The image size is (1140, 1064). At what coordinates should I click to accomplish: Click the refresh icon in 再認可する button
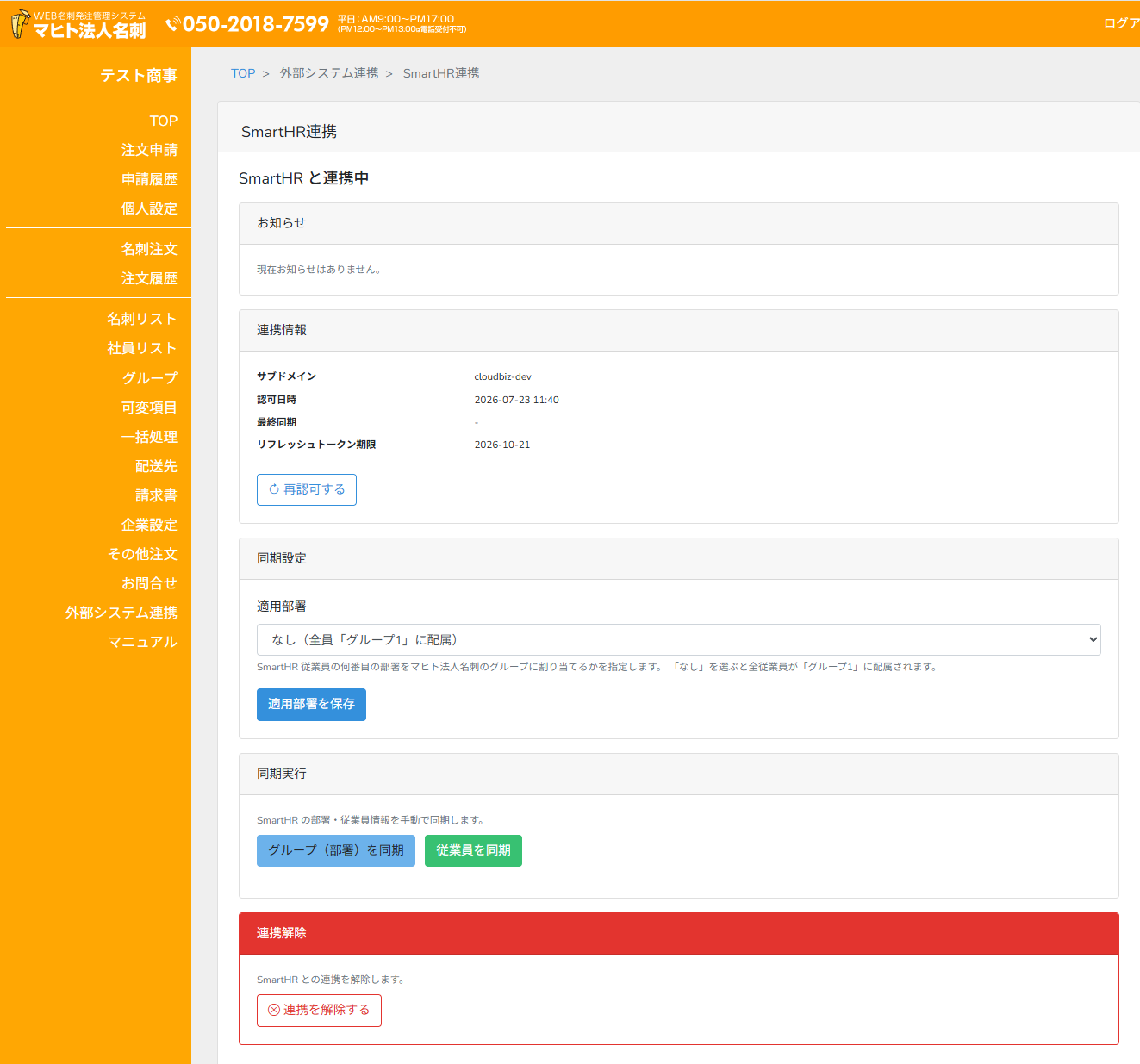click(x=274, y=489)
